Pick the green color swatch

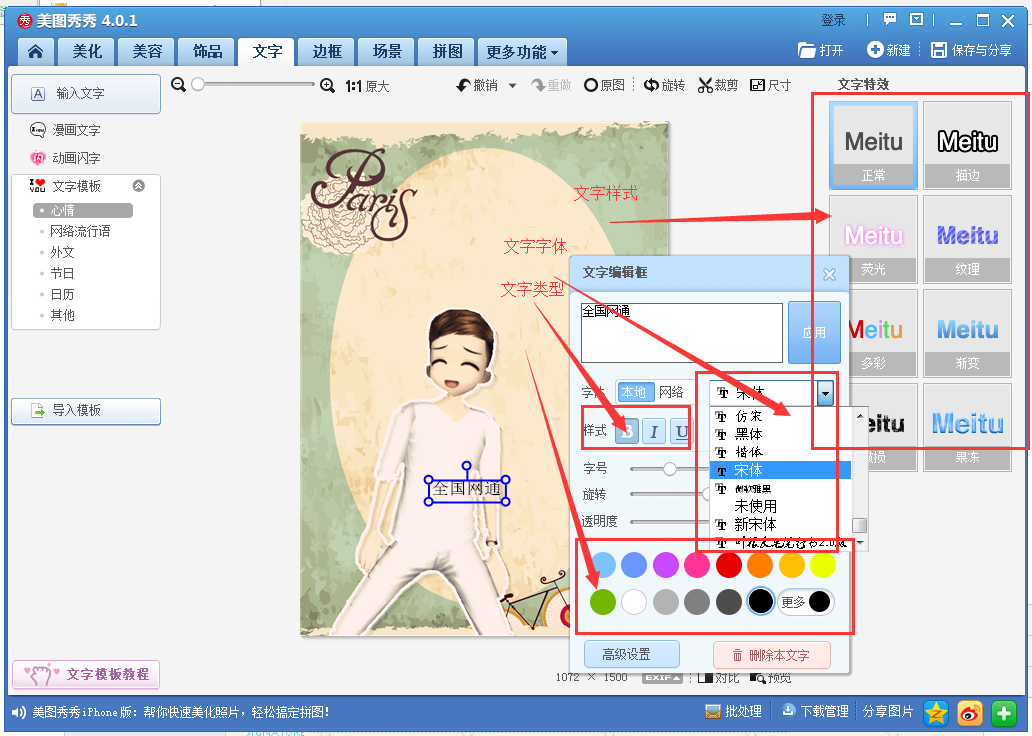tap(602, 602)
